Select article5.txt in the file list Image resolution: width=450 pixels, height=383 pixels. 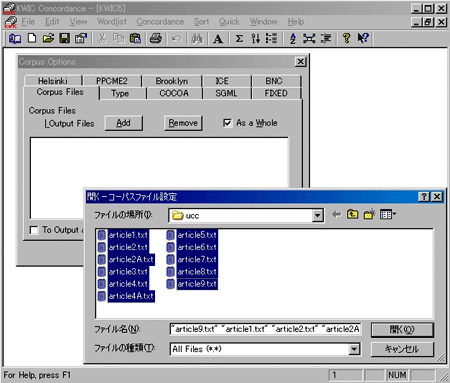coord(192,235)
